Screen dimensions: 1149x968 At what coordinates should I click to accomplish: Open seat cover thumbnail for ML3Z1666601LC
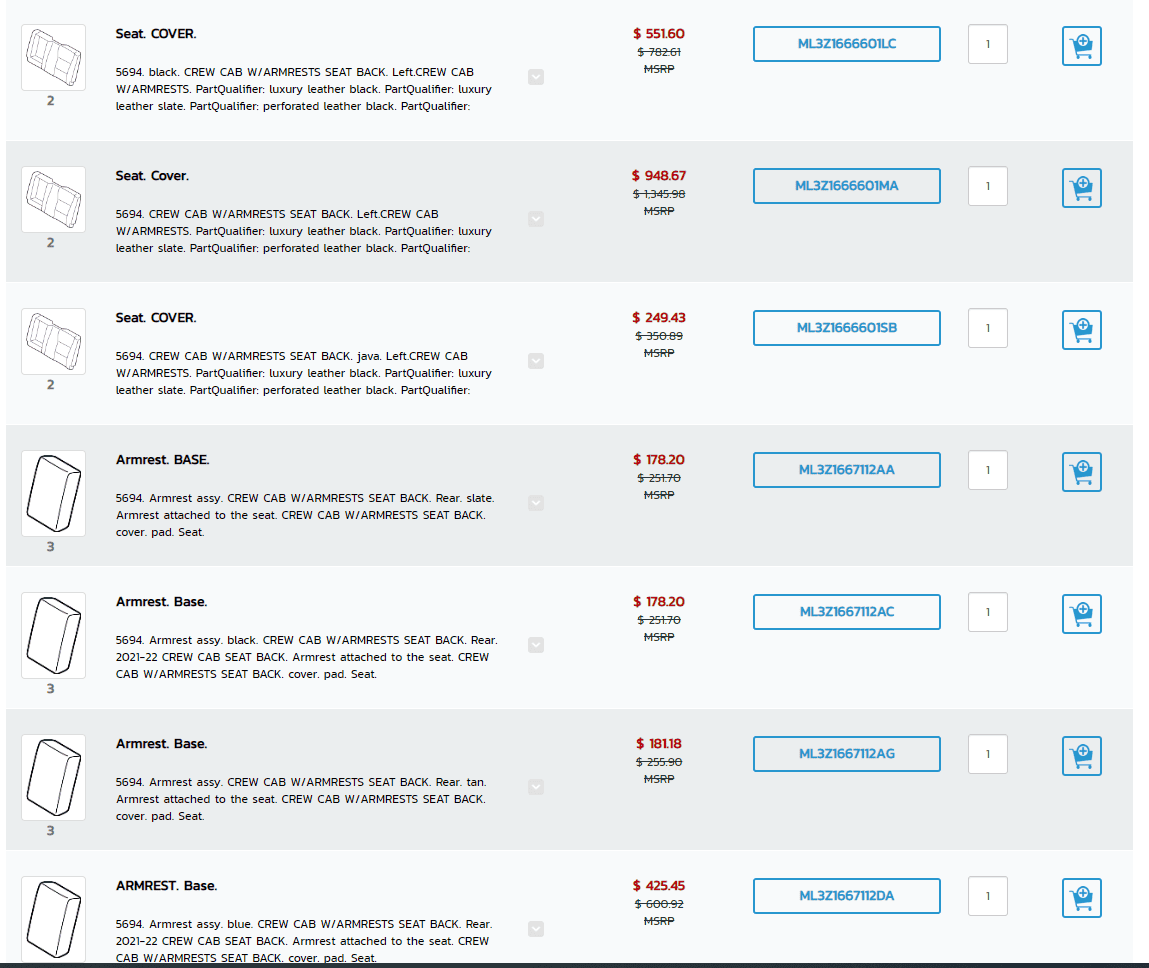point(53,57)
